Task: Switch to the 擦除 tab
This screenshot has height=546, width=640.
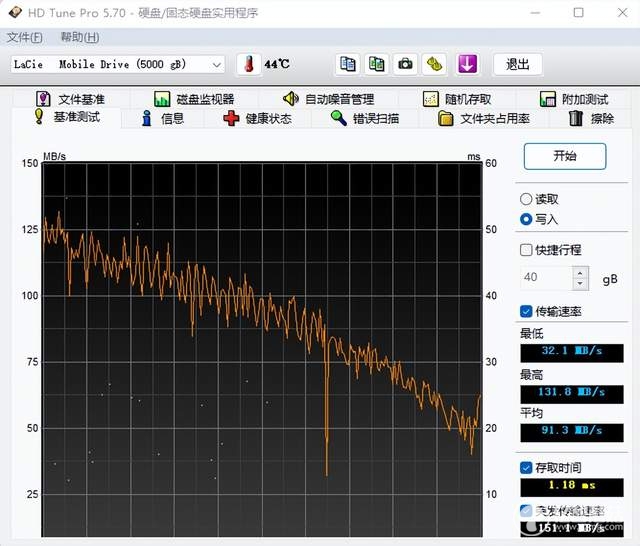Action: (x=591, y=119)
